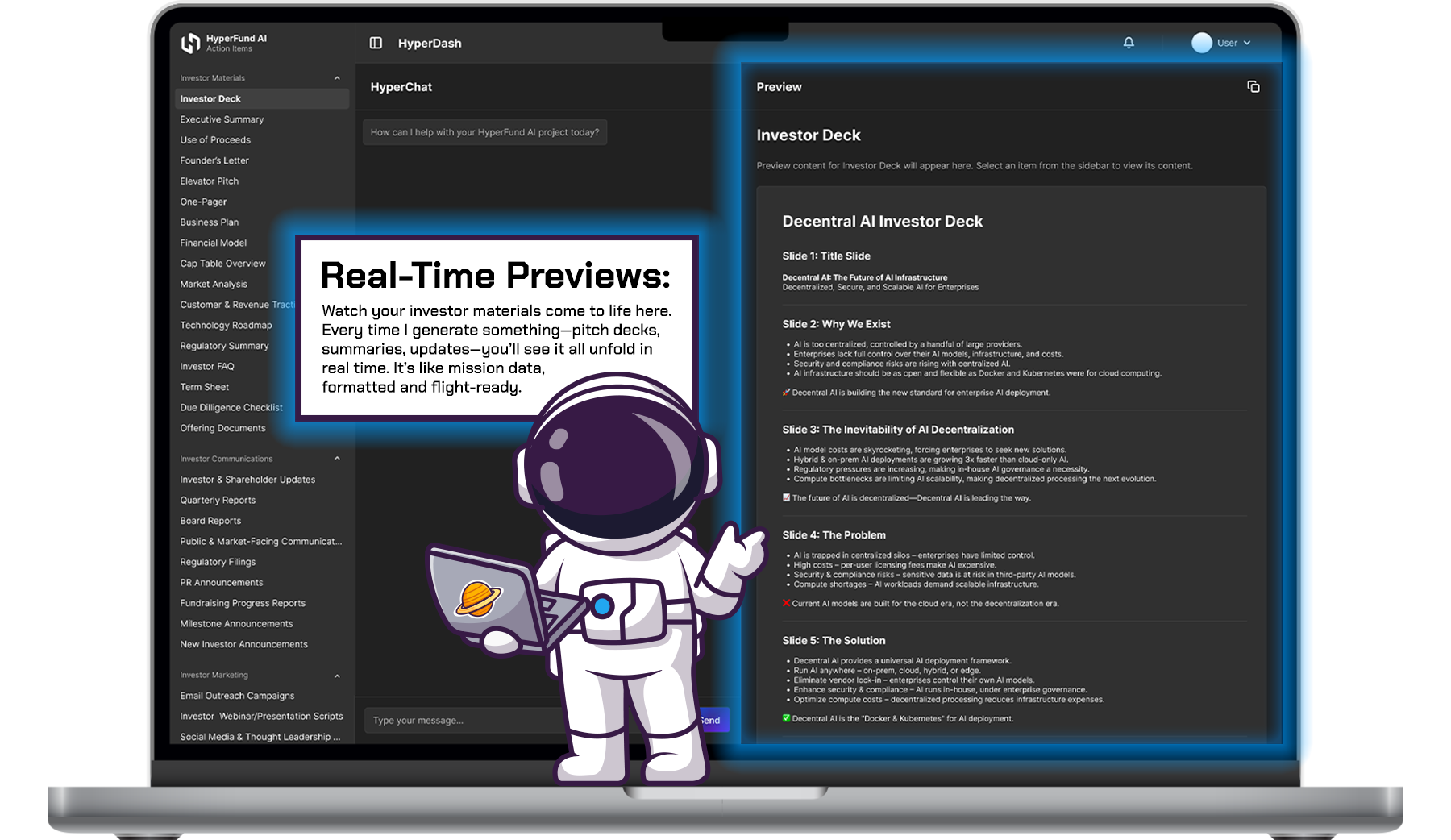Click the user avatar circle

pyautogui.click(x=1202, y=43)
